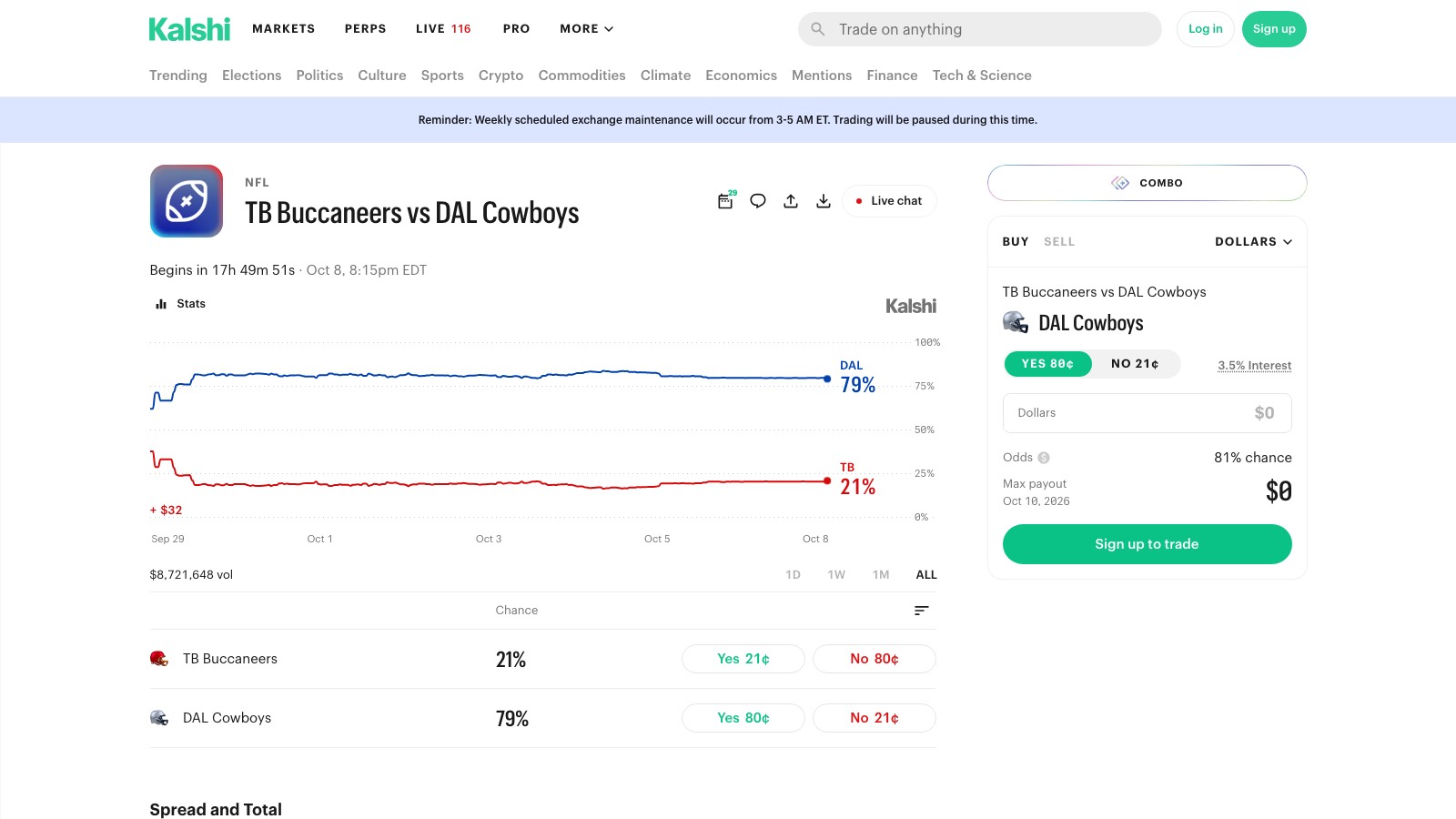Click the search magnifier icon
1456x819 pixels.
818,29
